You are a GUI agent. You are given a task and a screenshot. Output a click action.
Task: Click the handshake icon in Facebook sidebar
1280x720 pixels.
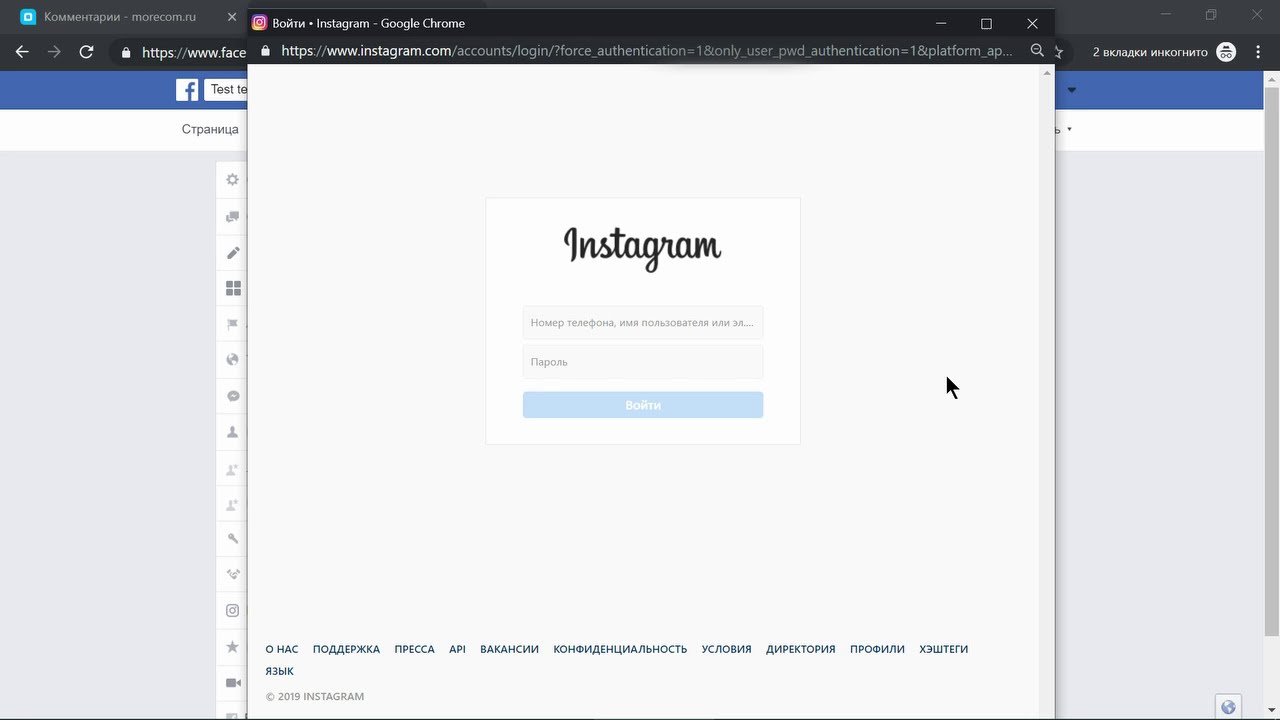(233, 575)
